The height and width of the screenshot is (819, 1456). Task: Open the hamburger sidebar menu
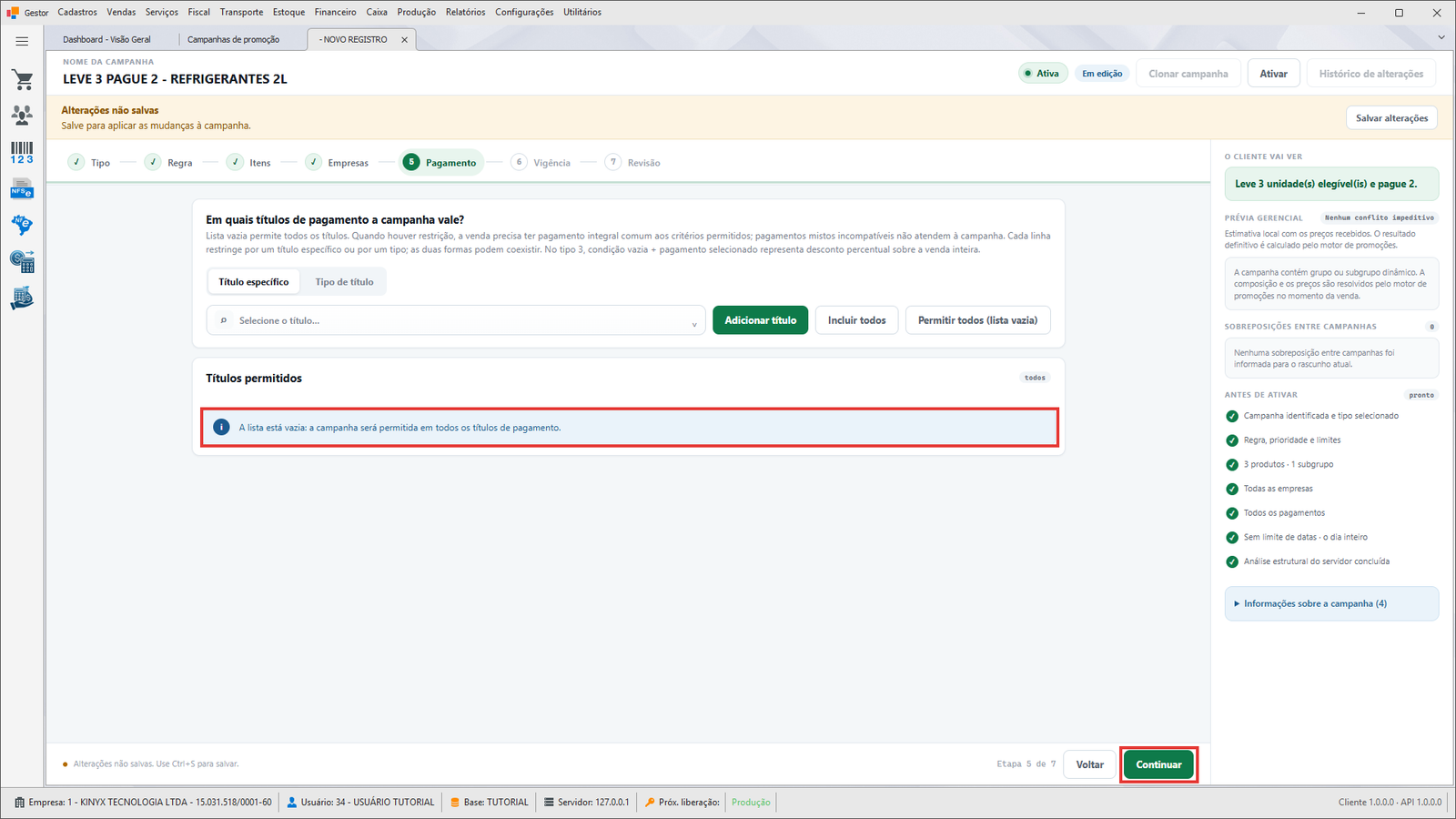point(22,41)
